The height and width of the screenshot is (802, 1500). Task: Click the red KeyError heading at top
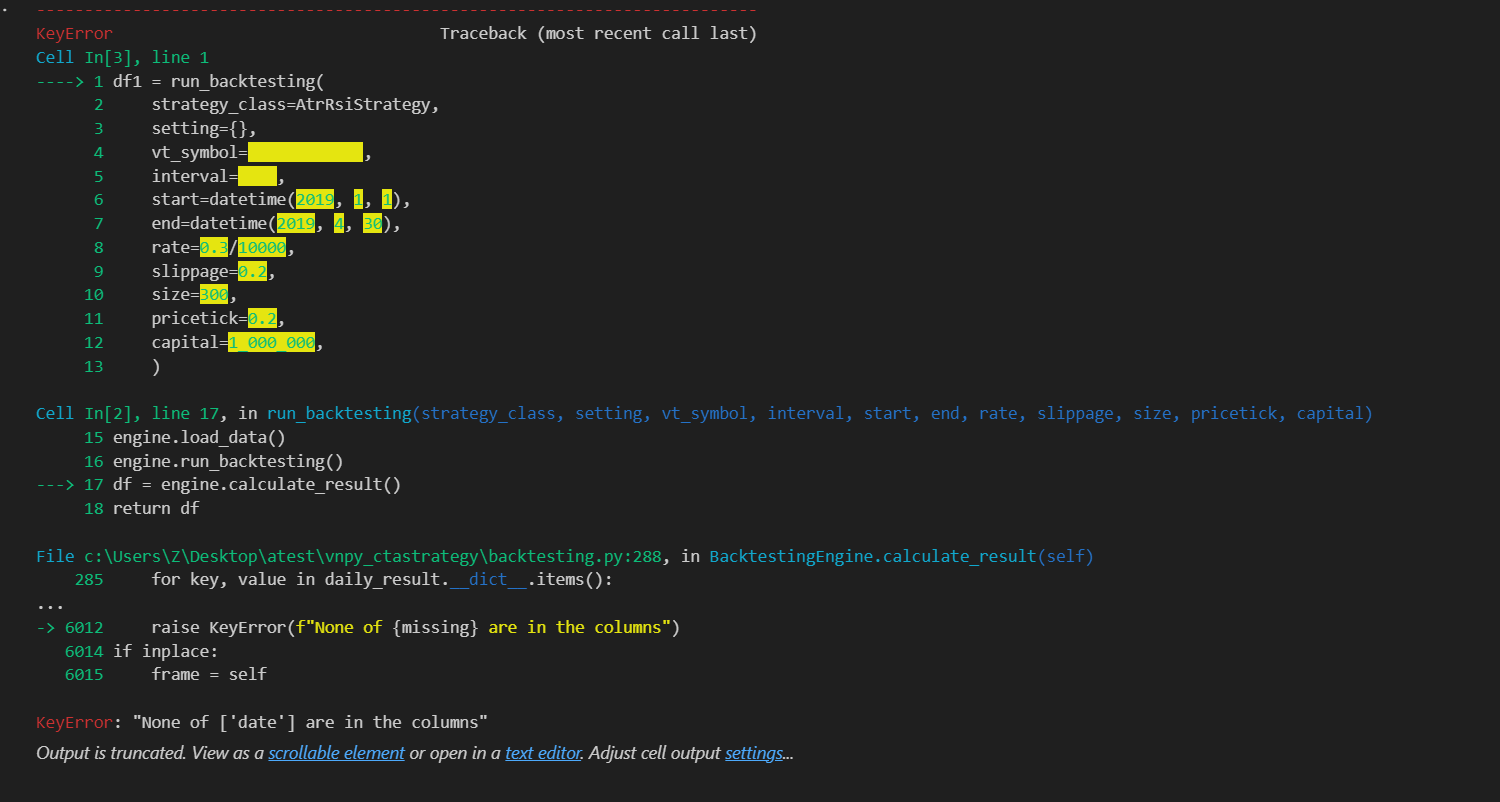click(74, 34)
